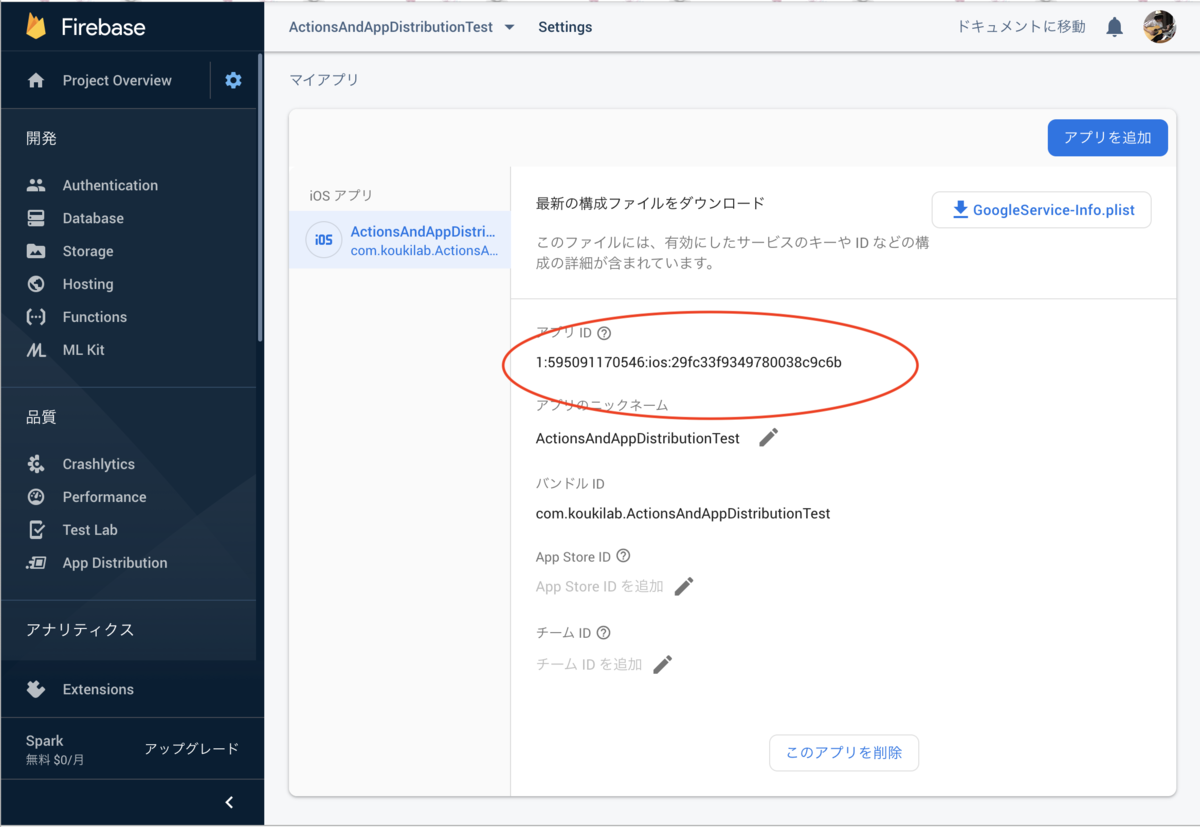Click the Functions brackets icon
Viewport: 1200px width, 827px height.
click(x=36, y=317)
